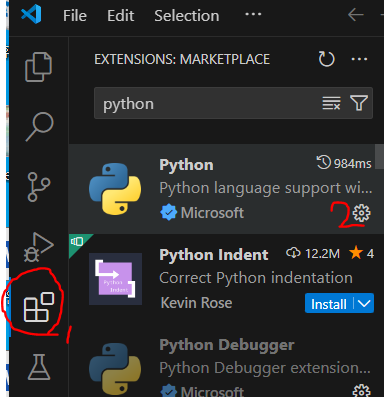The image size is (384, 397).
Task: Open the Testing flask view
Action: (x=39, y=367)
